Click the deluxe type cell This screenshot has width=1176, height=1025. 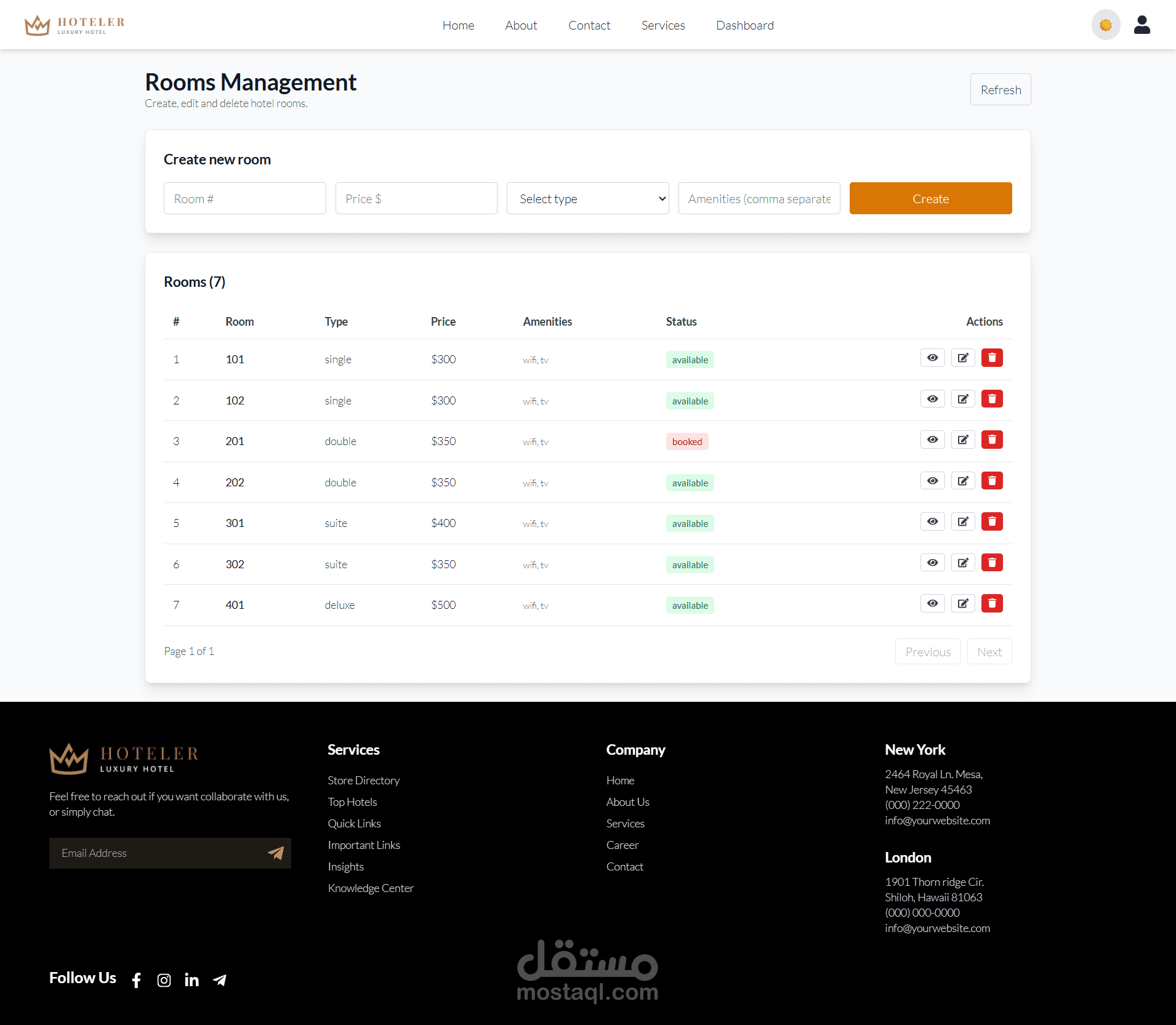tap(339, 605)
